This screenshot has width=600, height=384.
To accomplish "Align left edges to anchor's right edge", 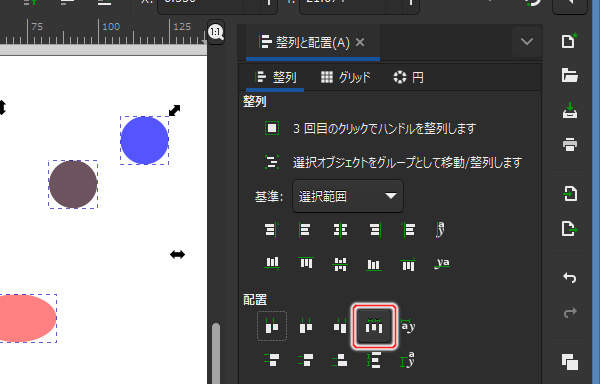I will pos(409,230).
